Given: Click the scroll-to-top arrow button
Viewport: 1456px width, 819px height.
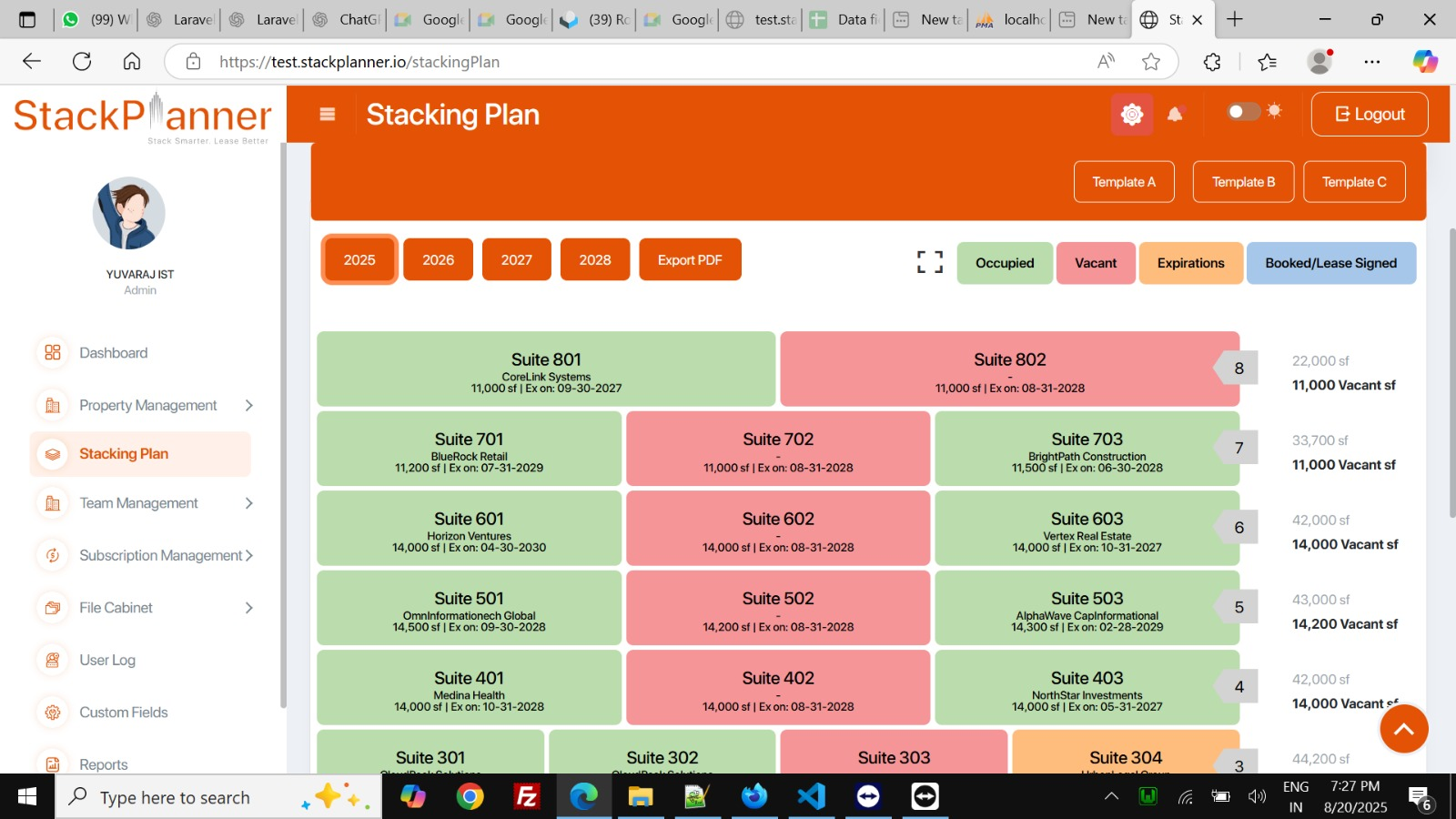Looking at the screenshot, I should pyautogui.click(x=1403, y=729).
